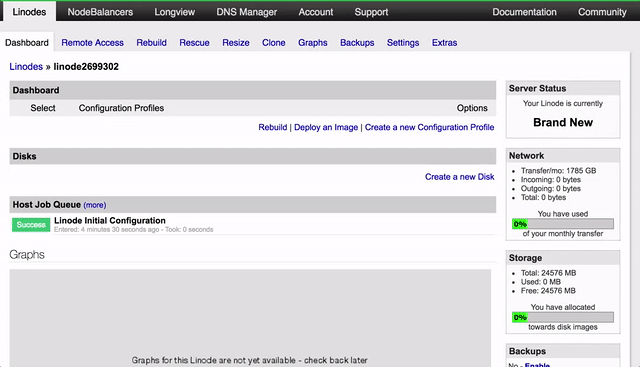Open DNS Manager in the top menu
Screen dimensions: 640x367
pyautogui.click(x=247, y=12)
